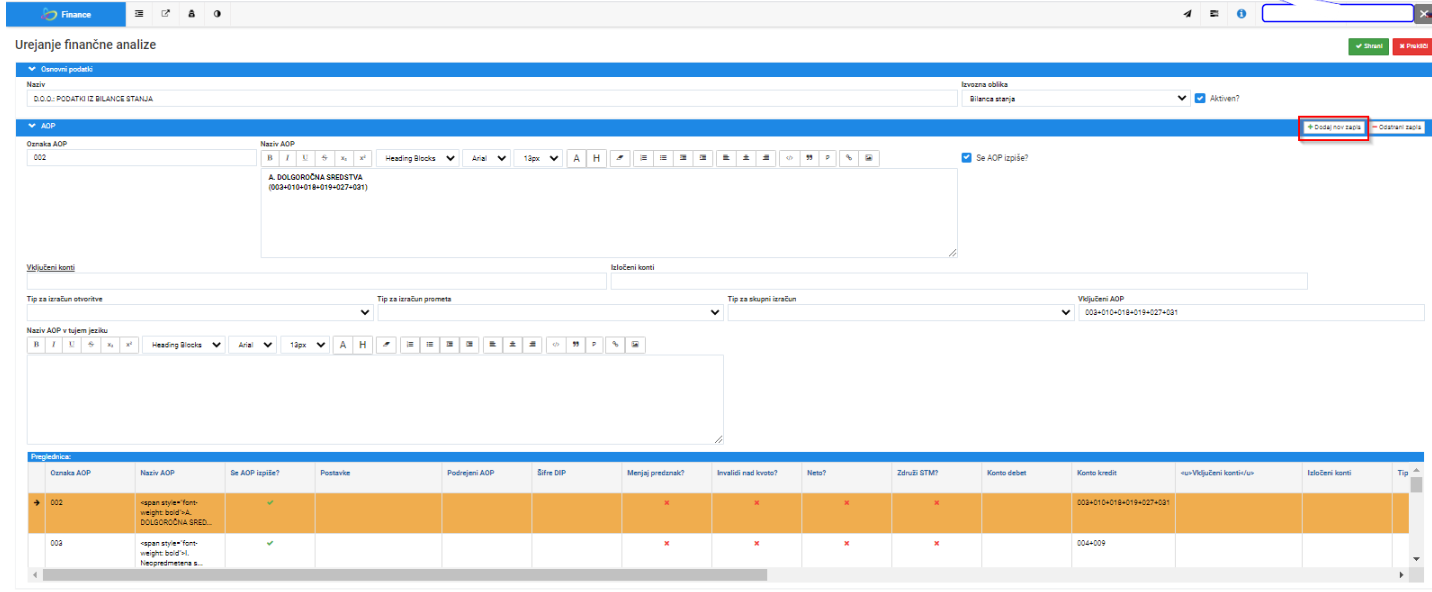
Task: Open Heading Blocks dropdown in Naziv AOP editor
Action: pyautogui.click(x=417, y=158)
